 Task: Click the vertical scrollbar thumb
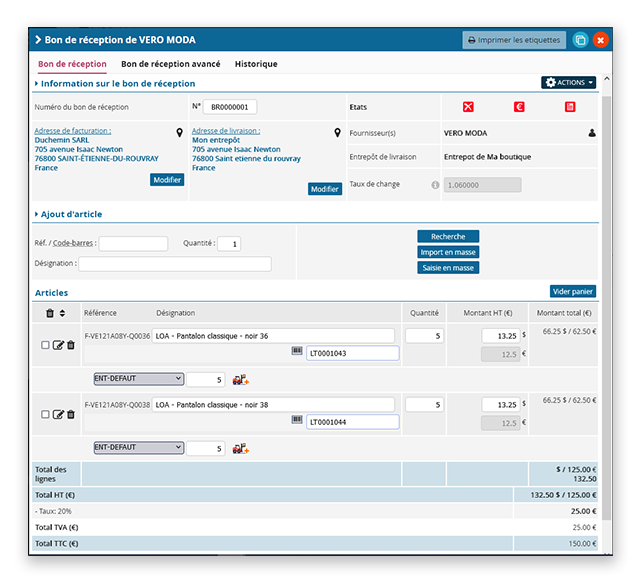coord(607,309)
